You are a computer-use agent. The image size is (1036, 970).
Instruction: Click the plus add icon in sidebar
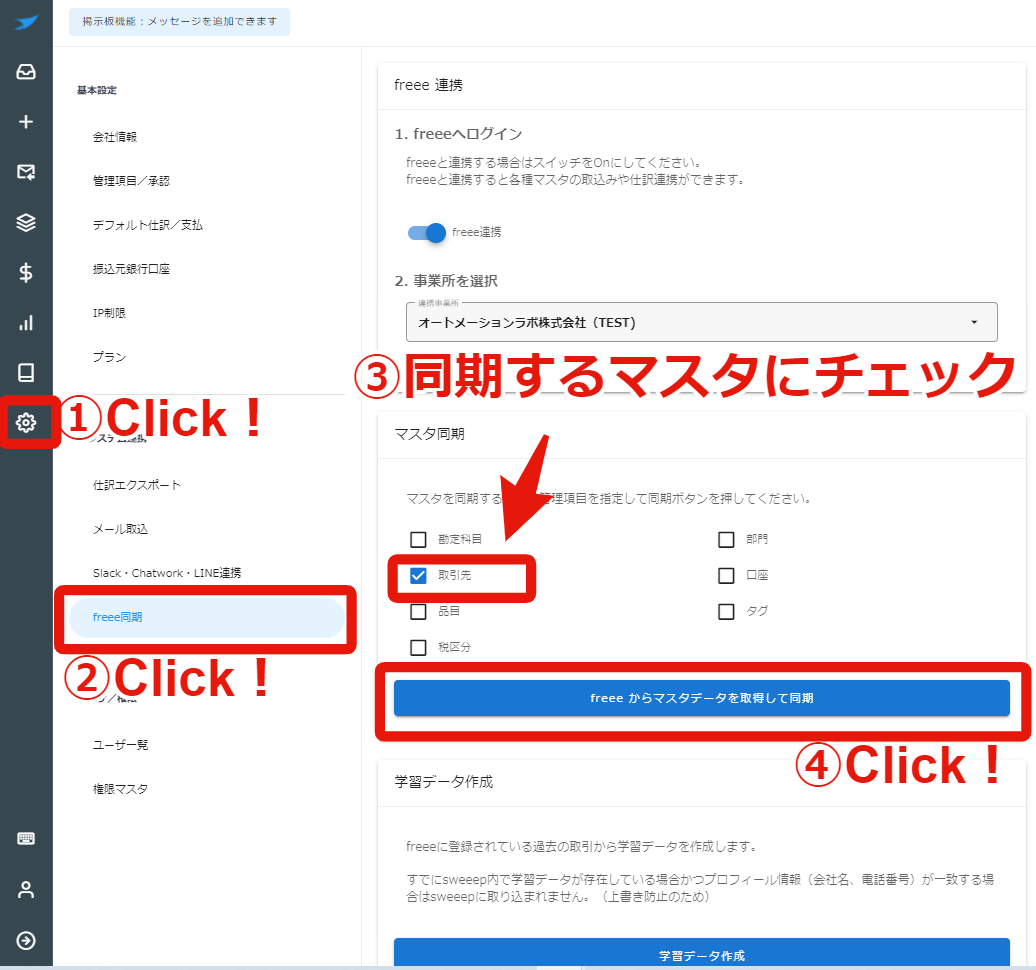[x=26, y=122]
